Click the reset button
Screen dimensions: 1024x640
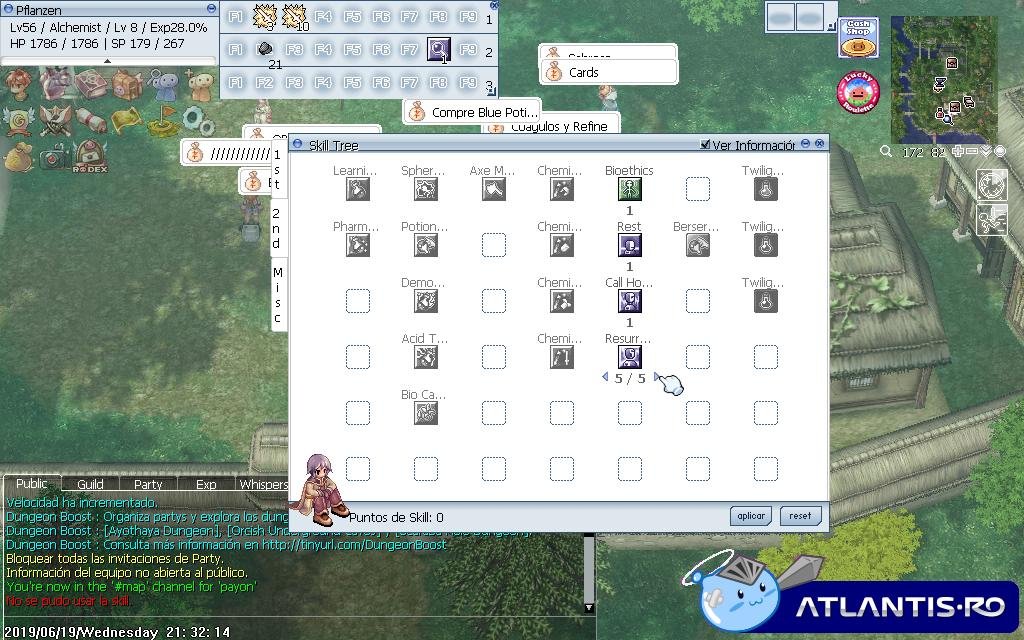point(800,516)
